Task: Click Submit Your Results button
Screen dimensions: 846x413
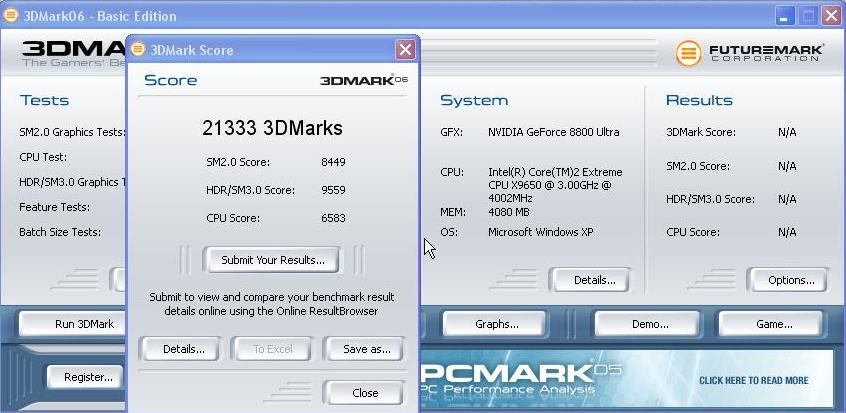Action: 272,260
